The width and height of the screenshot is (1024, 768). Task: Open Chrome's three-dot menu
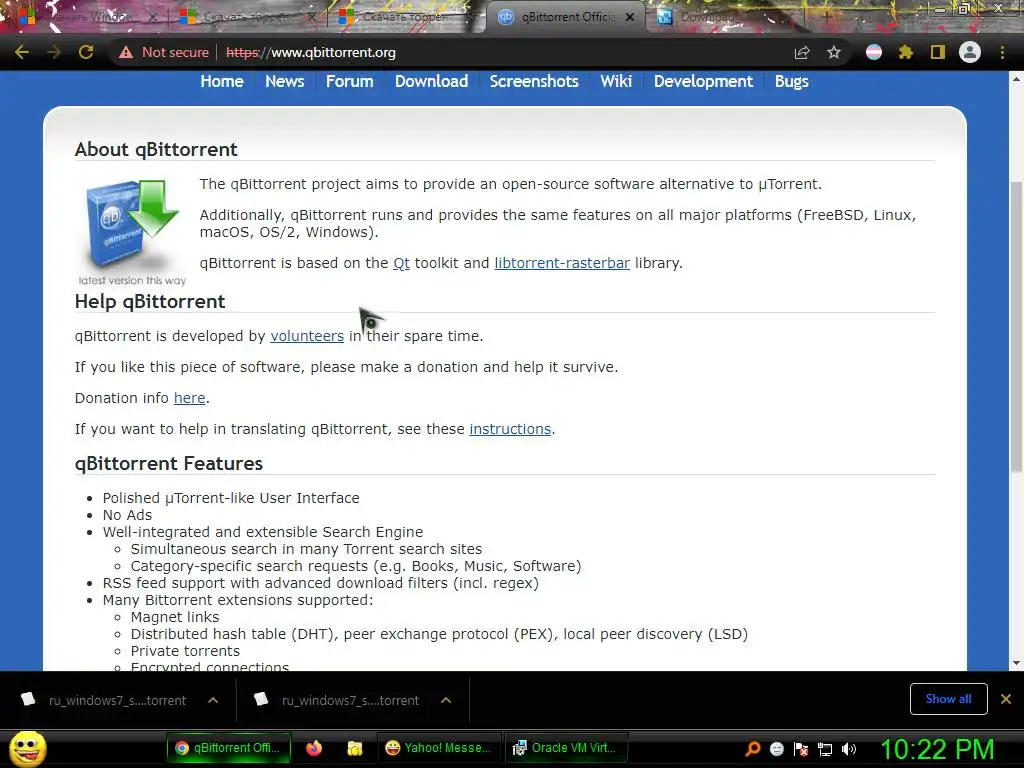click(1002, 52)
